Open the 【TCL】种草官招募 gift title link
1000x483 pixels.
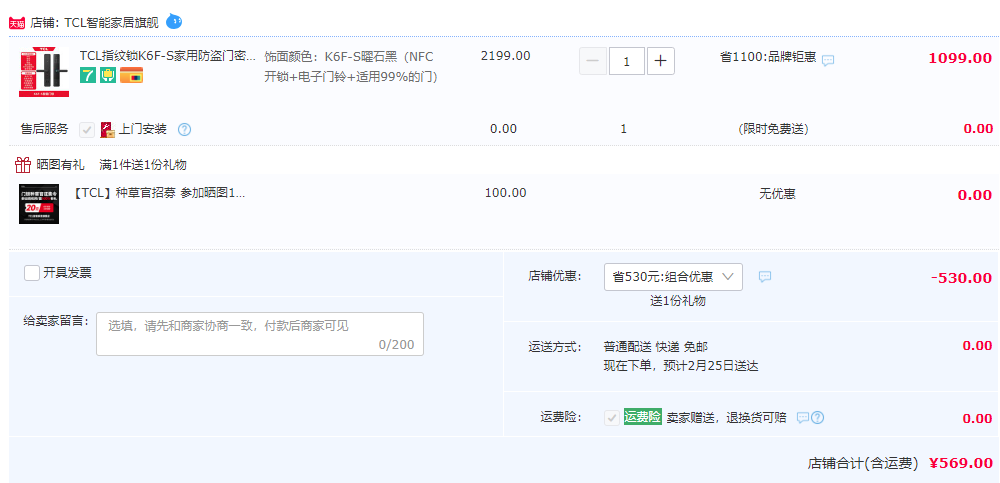(159, 193)
